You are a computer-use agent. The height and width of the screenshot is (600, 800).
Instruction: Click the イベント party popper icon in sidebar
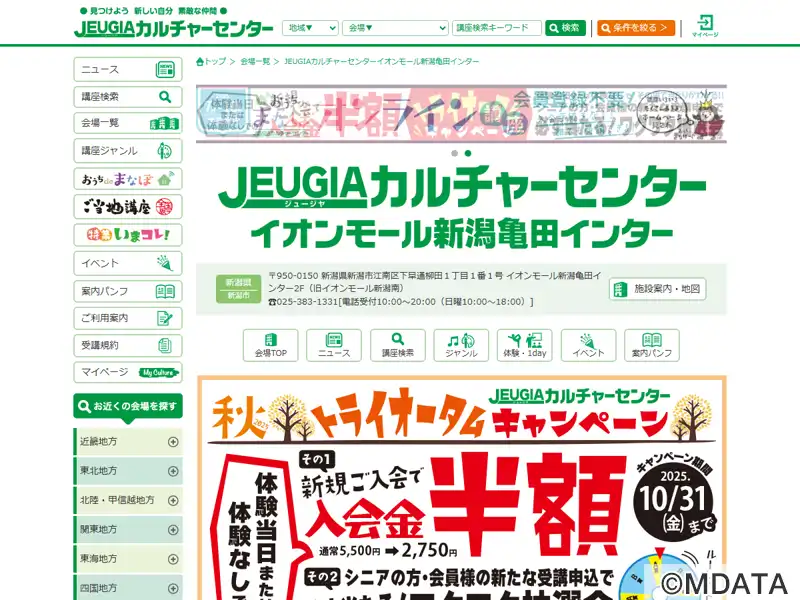tap(165, 263)
